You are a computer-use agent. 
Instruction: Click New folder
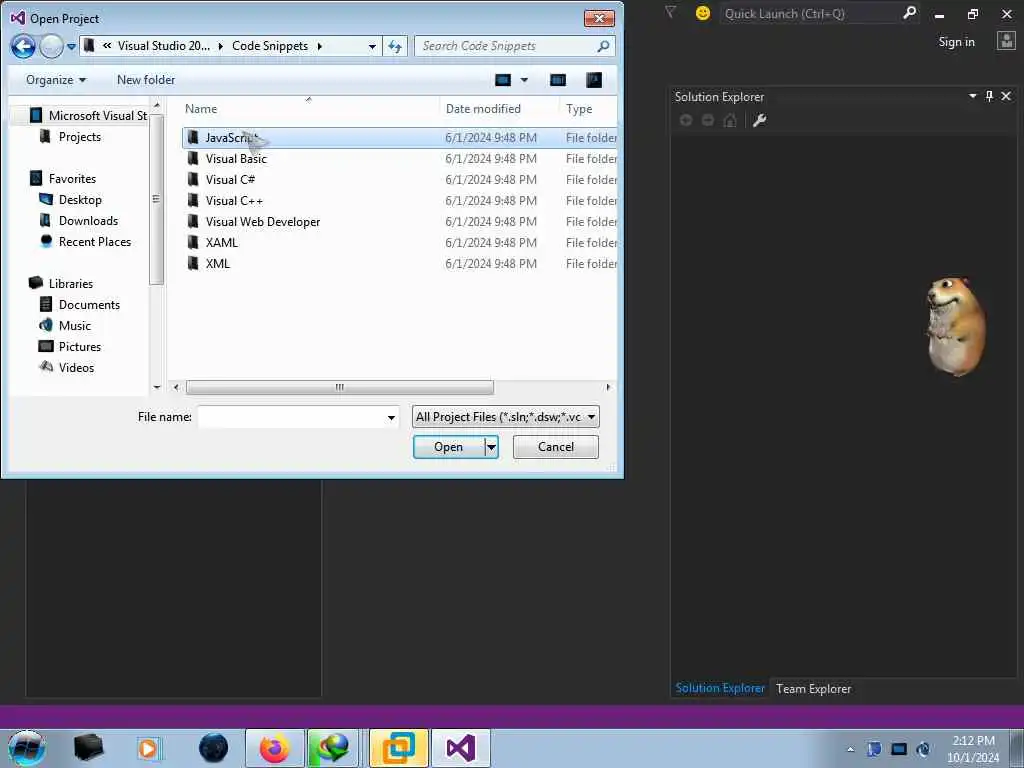146,80
